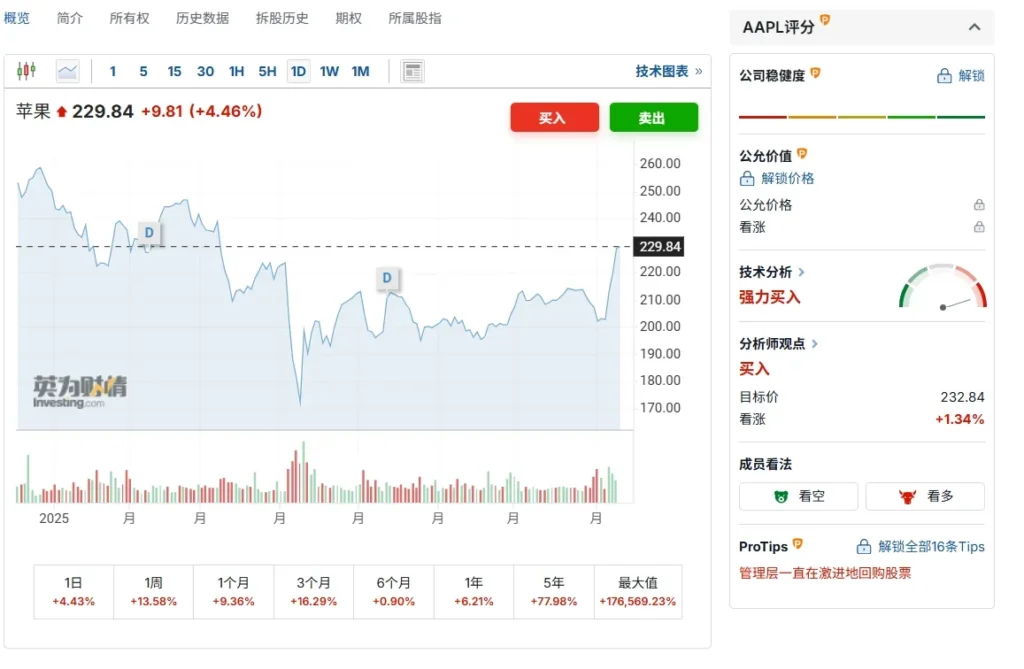The height and width of the screenshot is (669, 1024).
Task: Click the orange P badge beside AAPL评分
Action: point(825,20)
